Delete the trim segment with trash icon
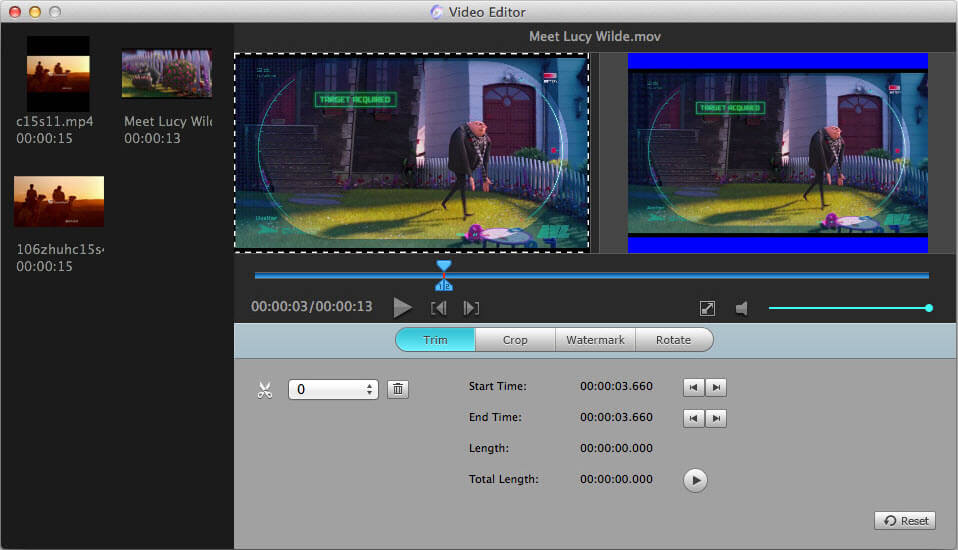This screenshot has height=550, width=958. [398, 389]
